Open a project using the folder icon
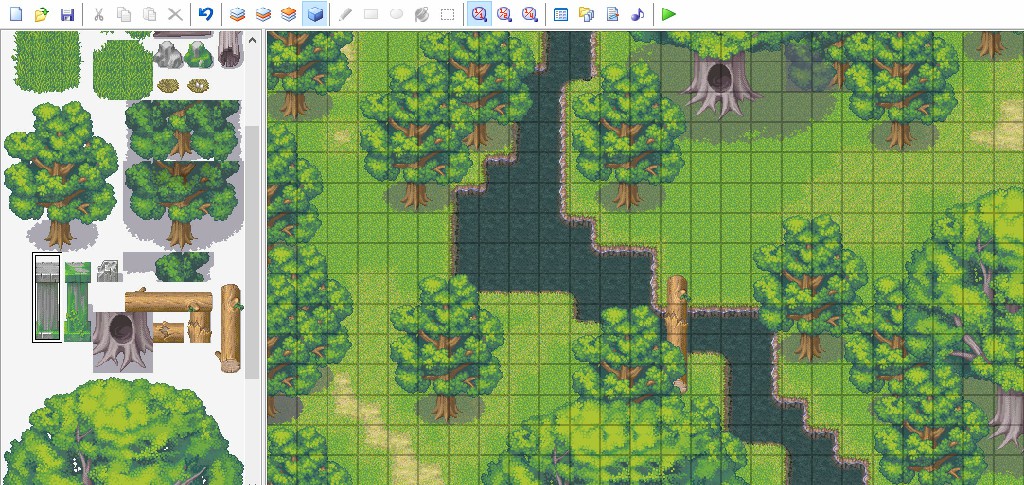1024x485 pixels. point(41,14)
